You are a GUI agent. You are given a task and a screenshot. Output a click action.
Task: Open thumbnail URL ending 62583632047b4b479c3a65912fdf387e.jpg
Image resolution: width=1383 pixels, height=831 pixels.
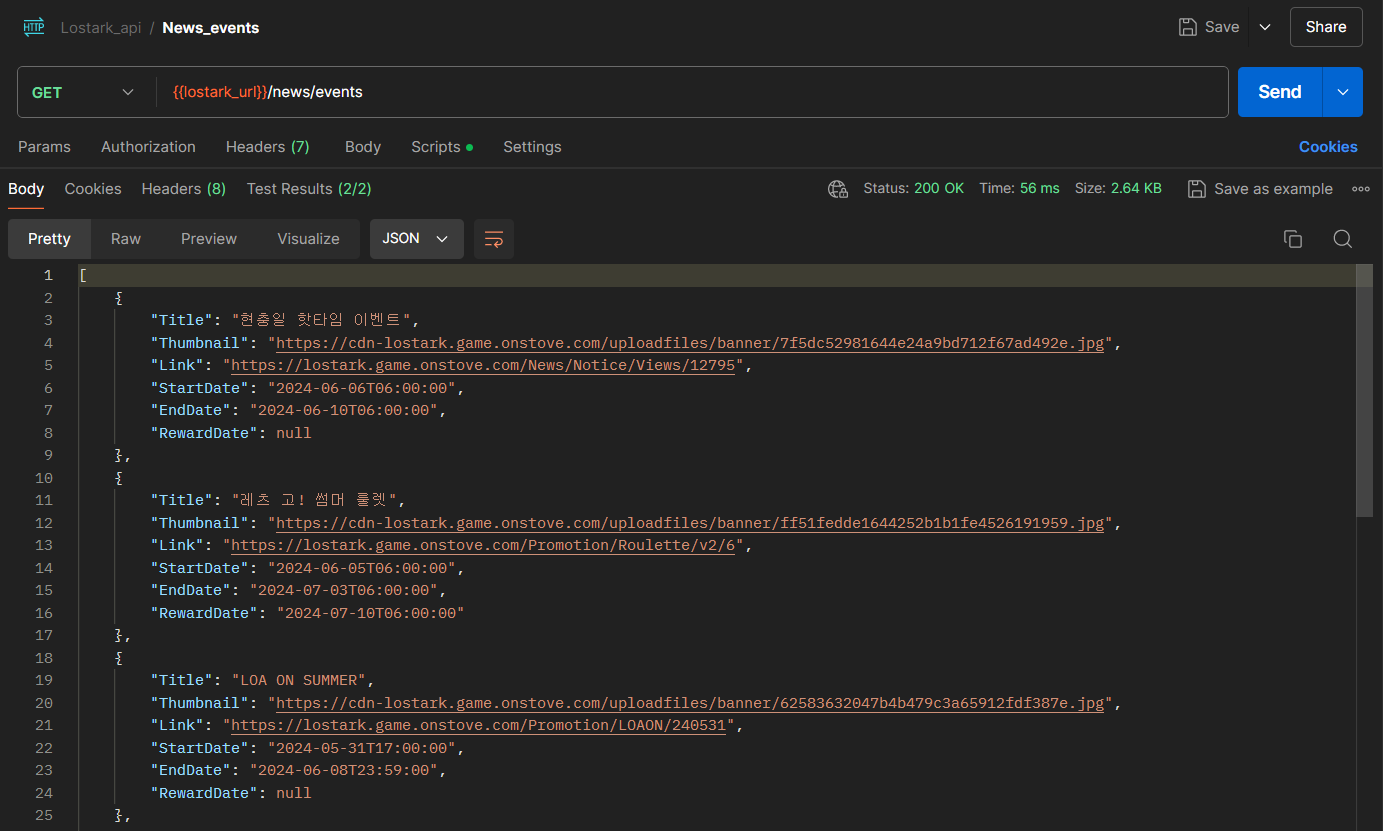click(690, 703)
